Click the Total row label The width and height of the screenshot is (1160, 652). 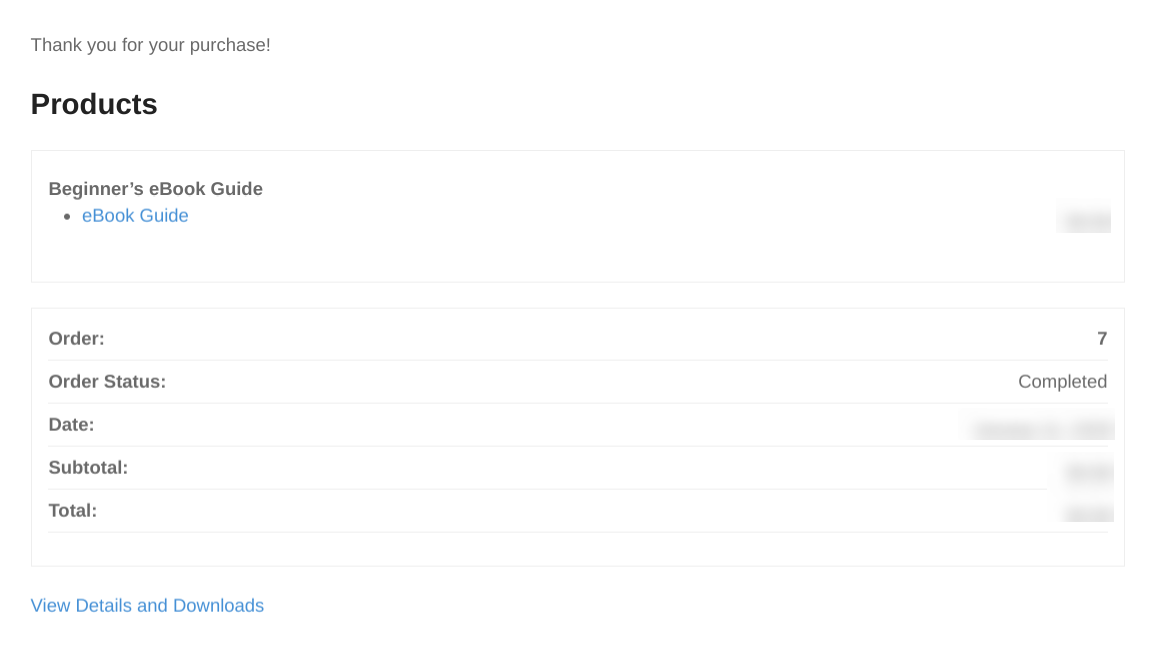point(72,510)
